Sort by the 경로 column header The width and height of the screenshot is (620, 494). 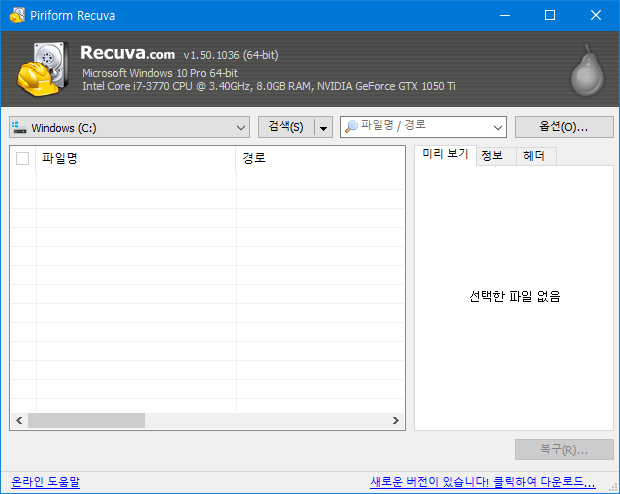[x=320, y=159]
